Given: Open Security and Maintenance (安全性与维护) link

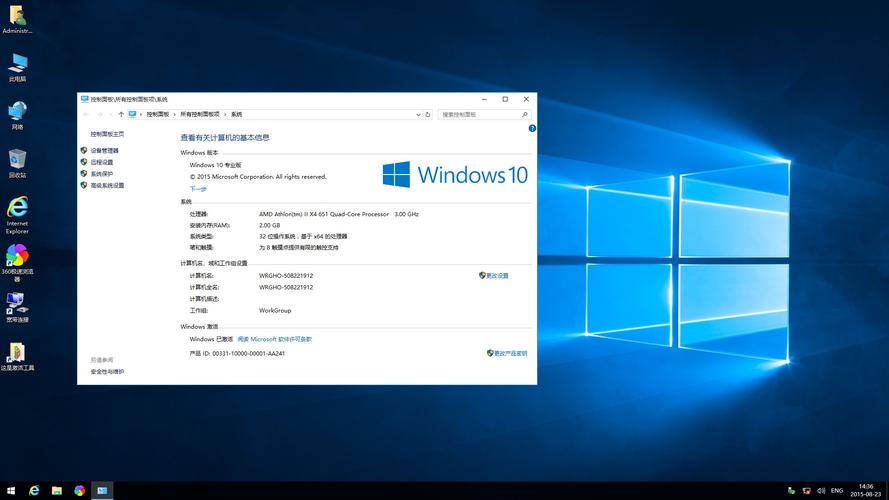Looking at the screenshot, I should (107, 372).
